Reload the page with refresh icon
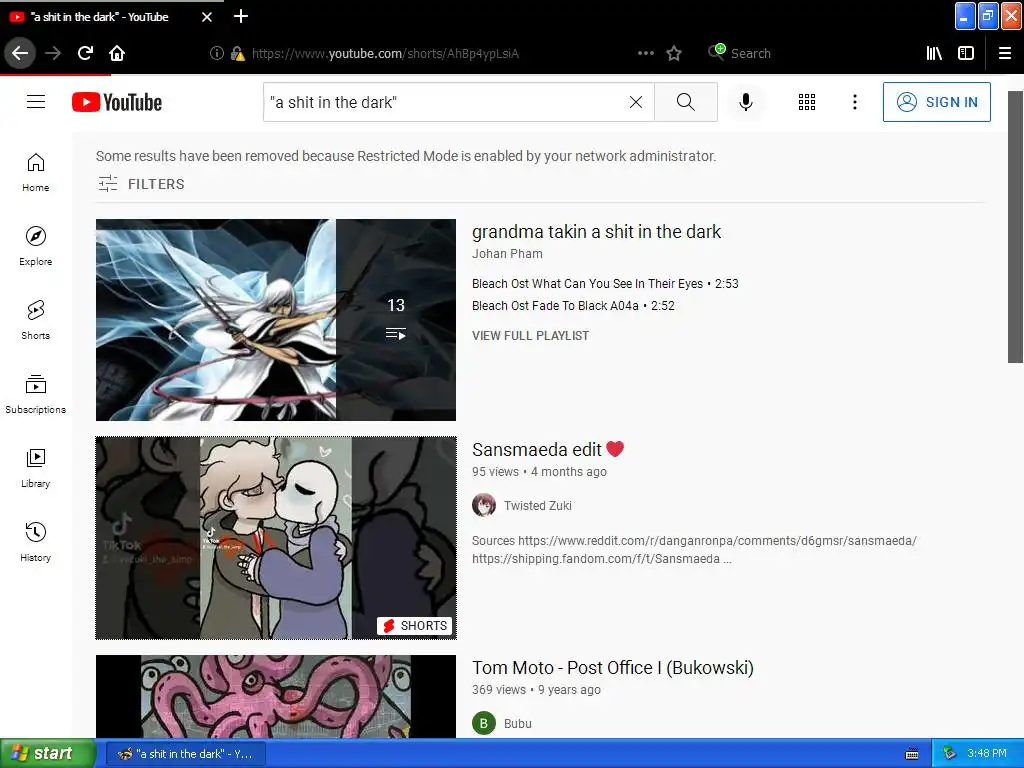Screen dimensions: 1024x768 [86, 54]
